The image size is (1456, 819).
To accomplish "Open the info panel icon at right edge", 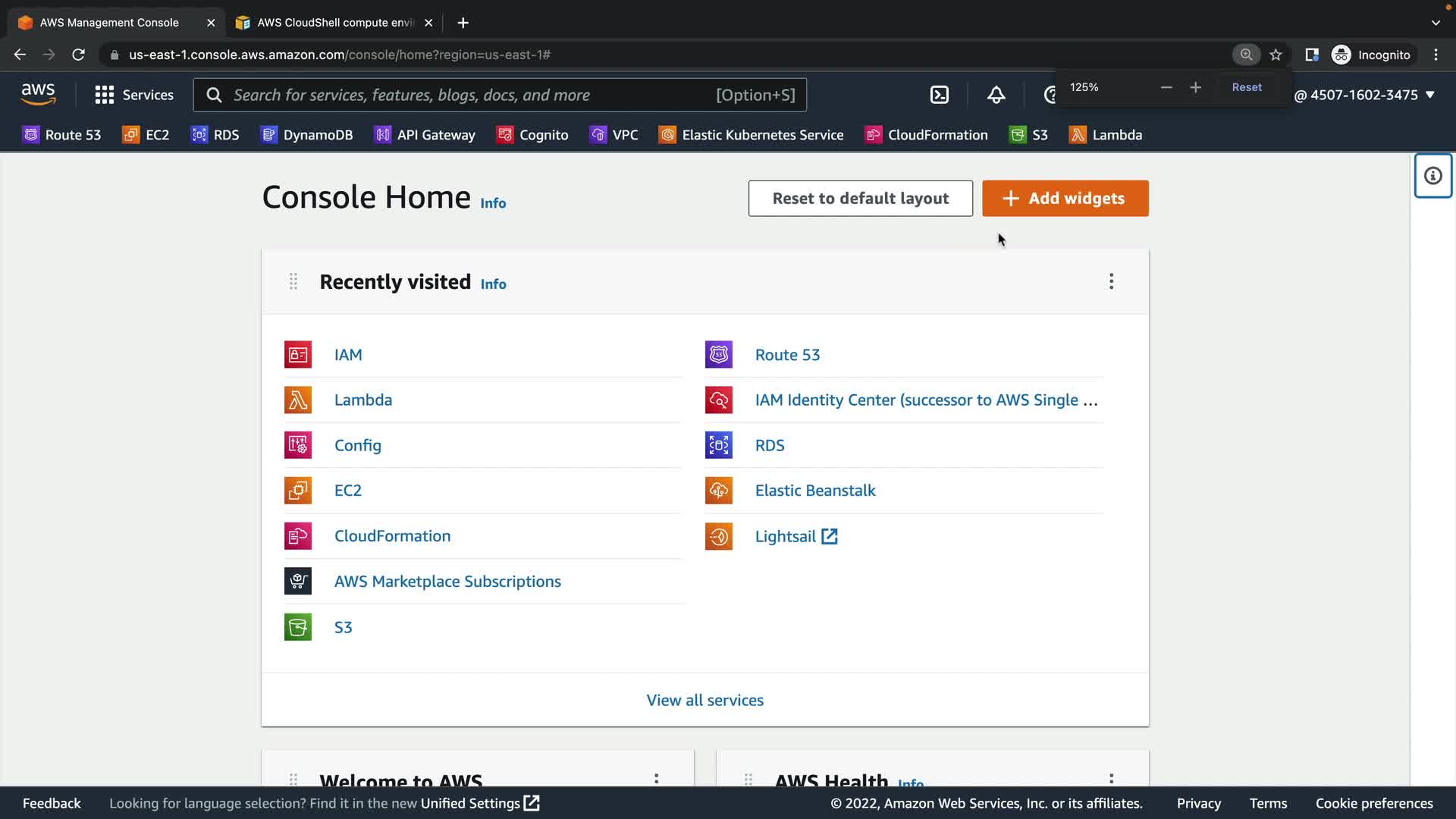I will [x=1432, y=176].
